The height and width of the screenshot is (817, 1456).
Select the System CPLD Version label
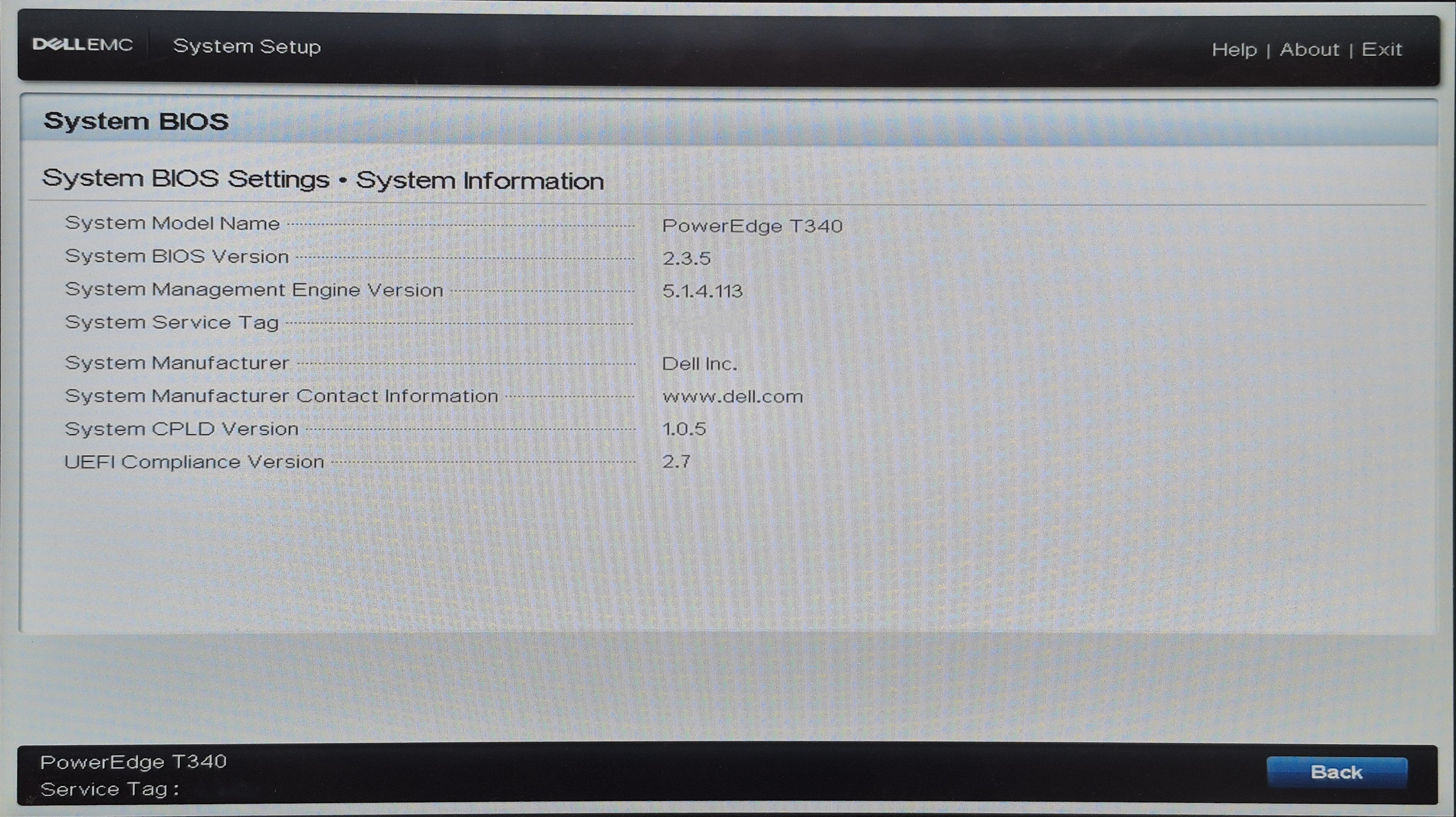[181, 429]
